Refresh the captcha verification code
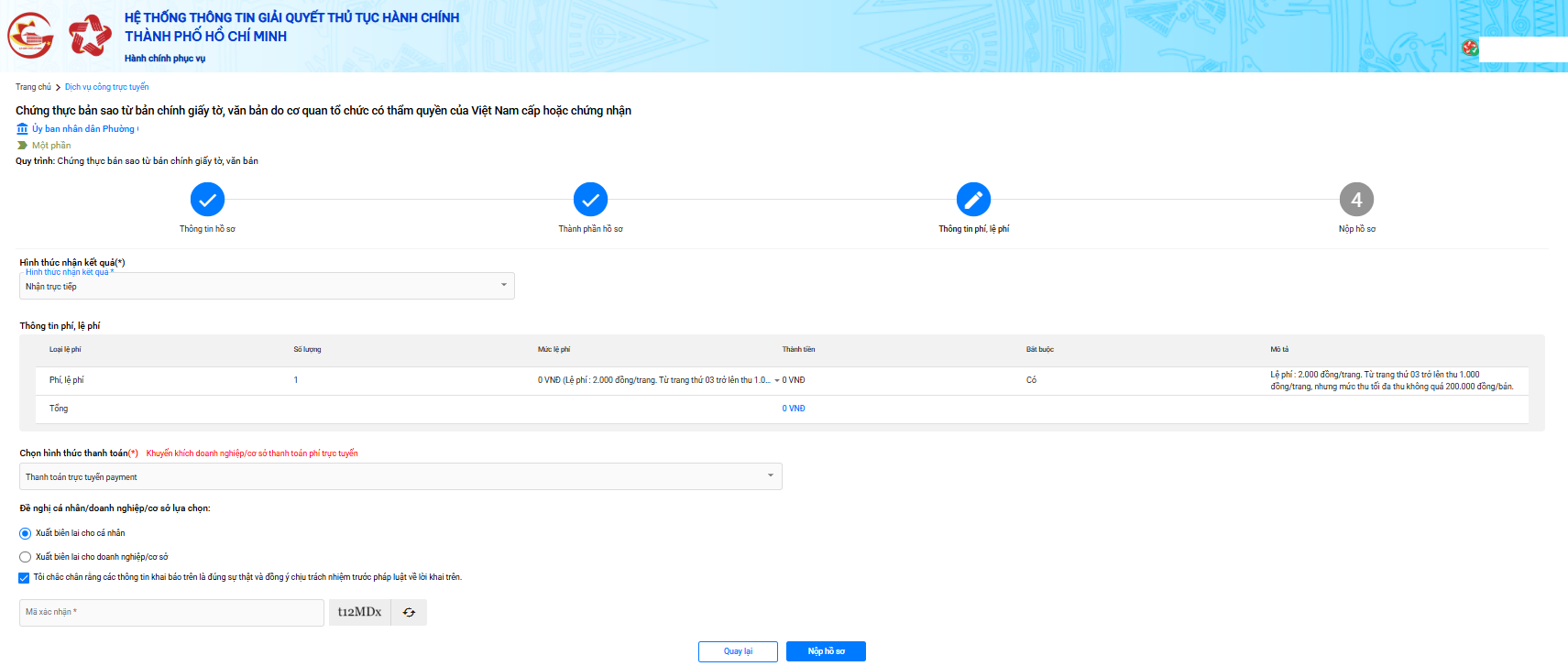 tap(409, 612)
